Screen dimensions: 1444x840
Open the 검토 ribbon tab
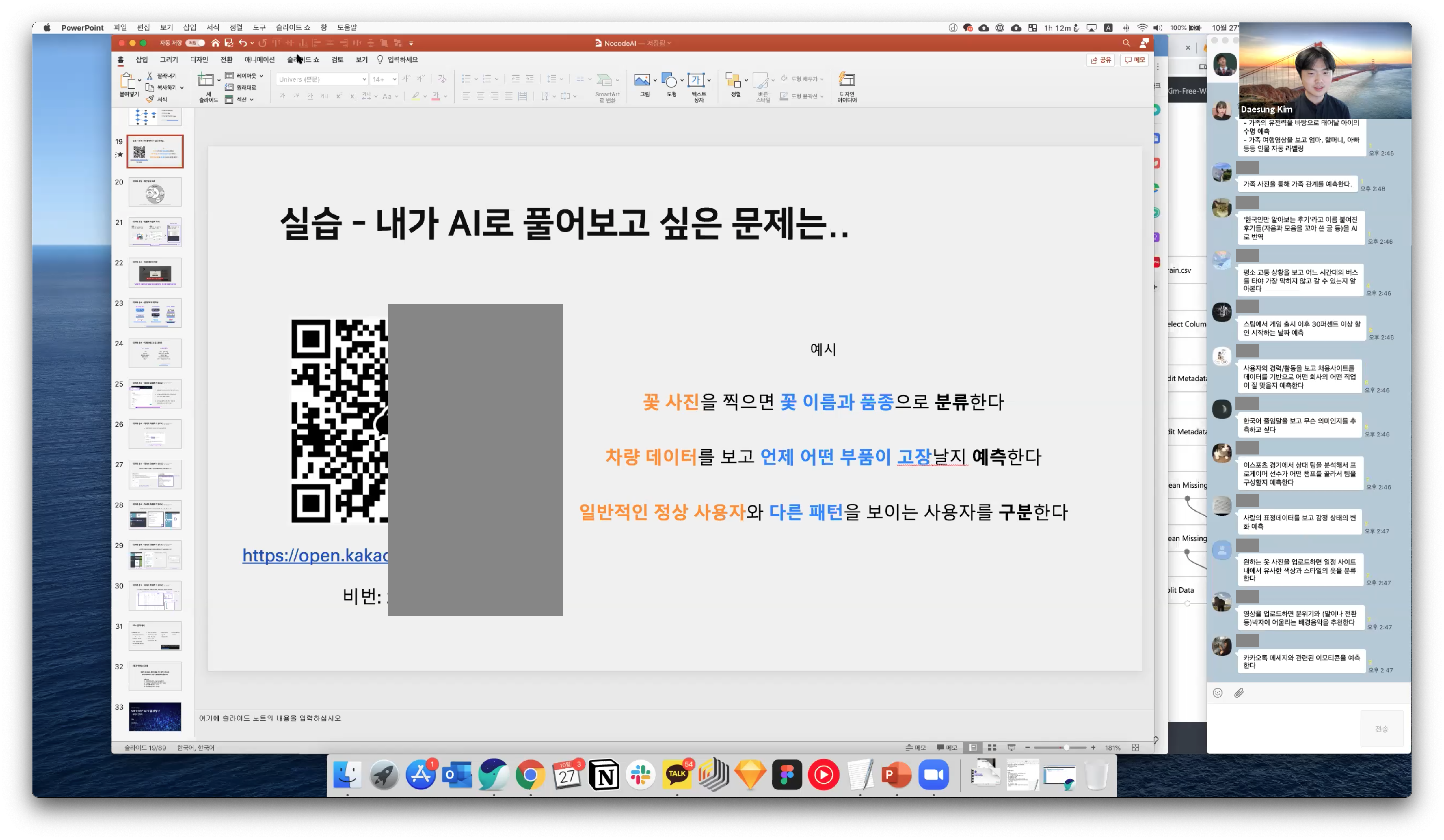[x=337, y=59]
